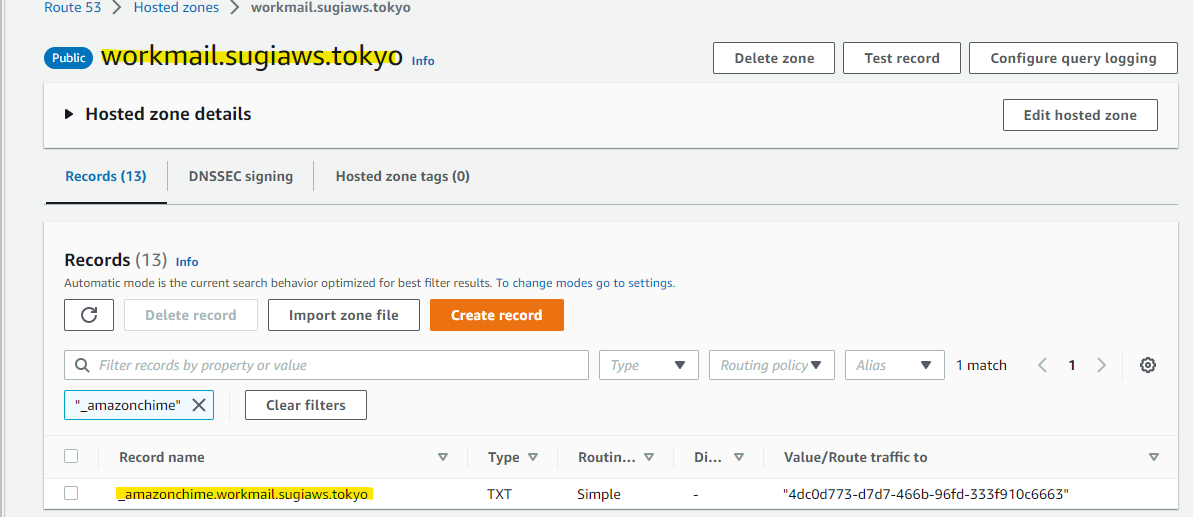Click _amazonchime.workmail.sugiaws.tokyo record name

tap(243, 494)
